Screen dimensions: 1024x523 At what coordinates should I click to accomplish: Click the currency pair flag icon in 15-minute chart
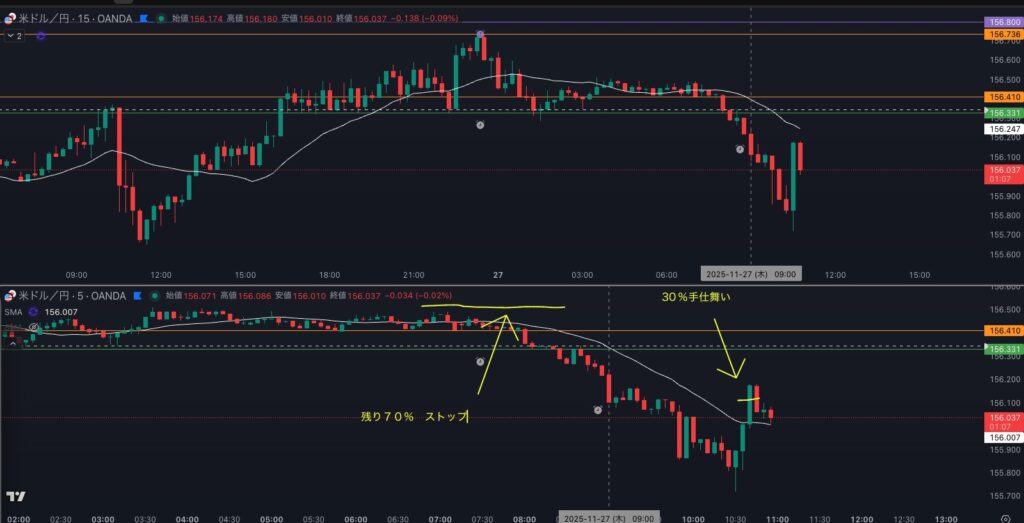pos(10,18)
